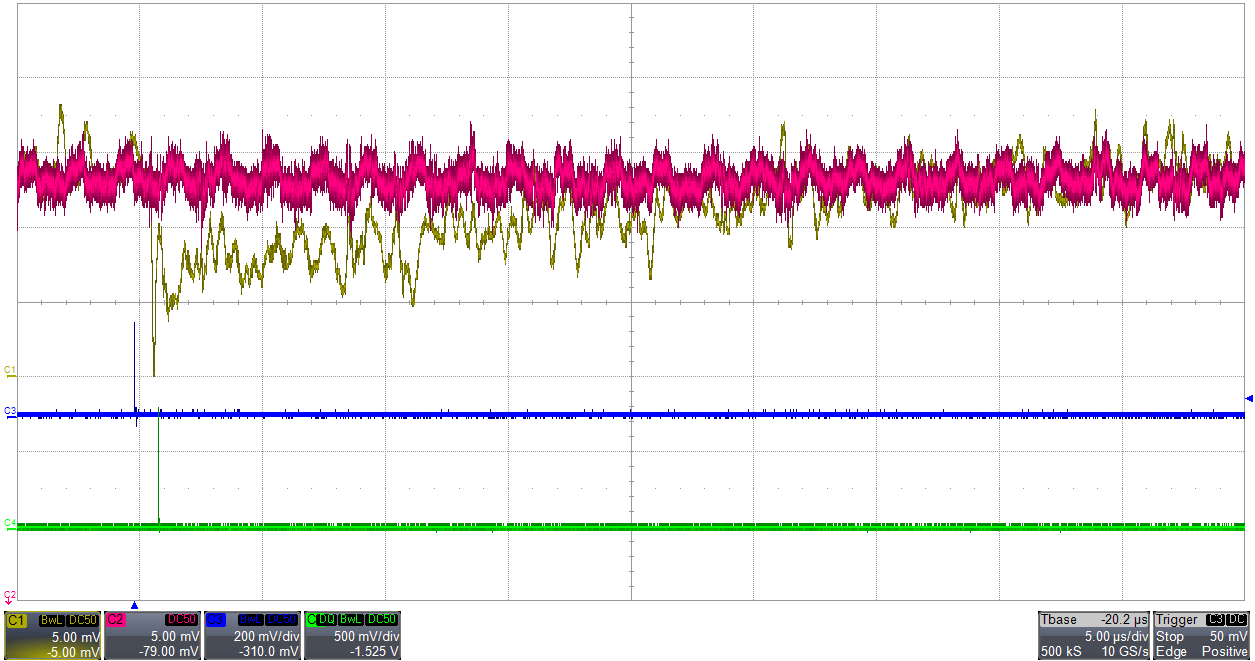Click the C3 -310.0 mV offset value

coord(268,652)
